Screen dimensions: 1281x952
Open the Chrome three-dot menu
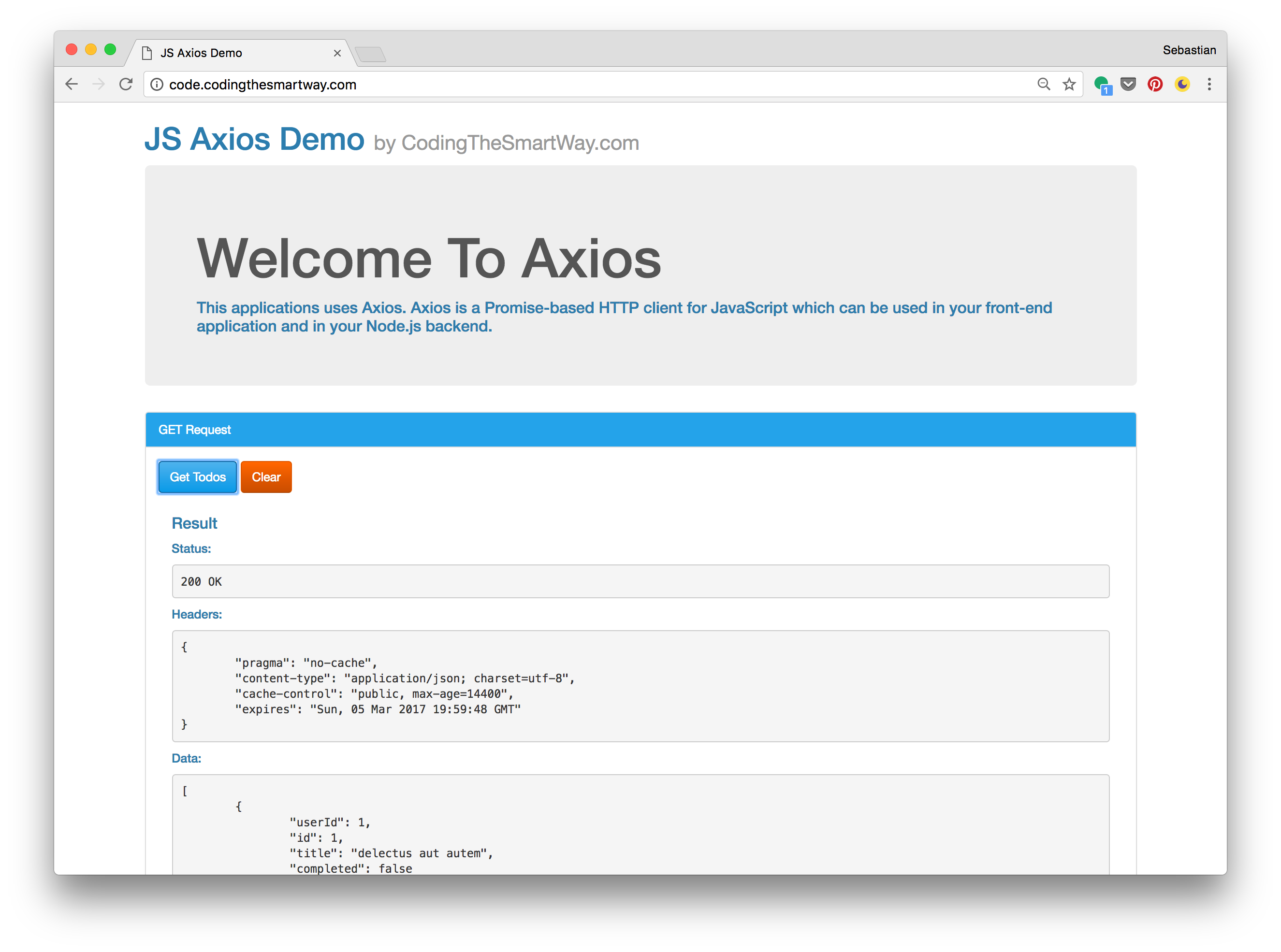tap(1209, 84)
